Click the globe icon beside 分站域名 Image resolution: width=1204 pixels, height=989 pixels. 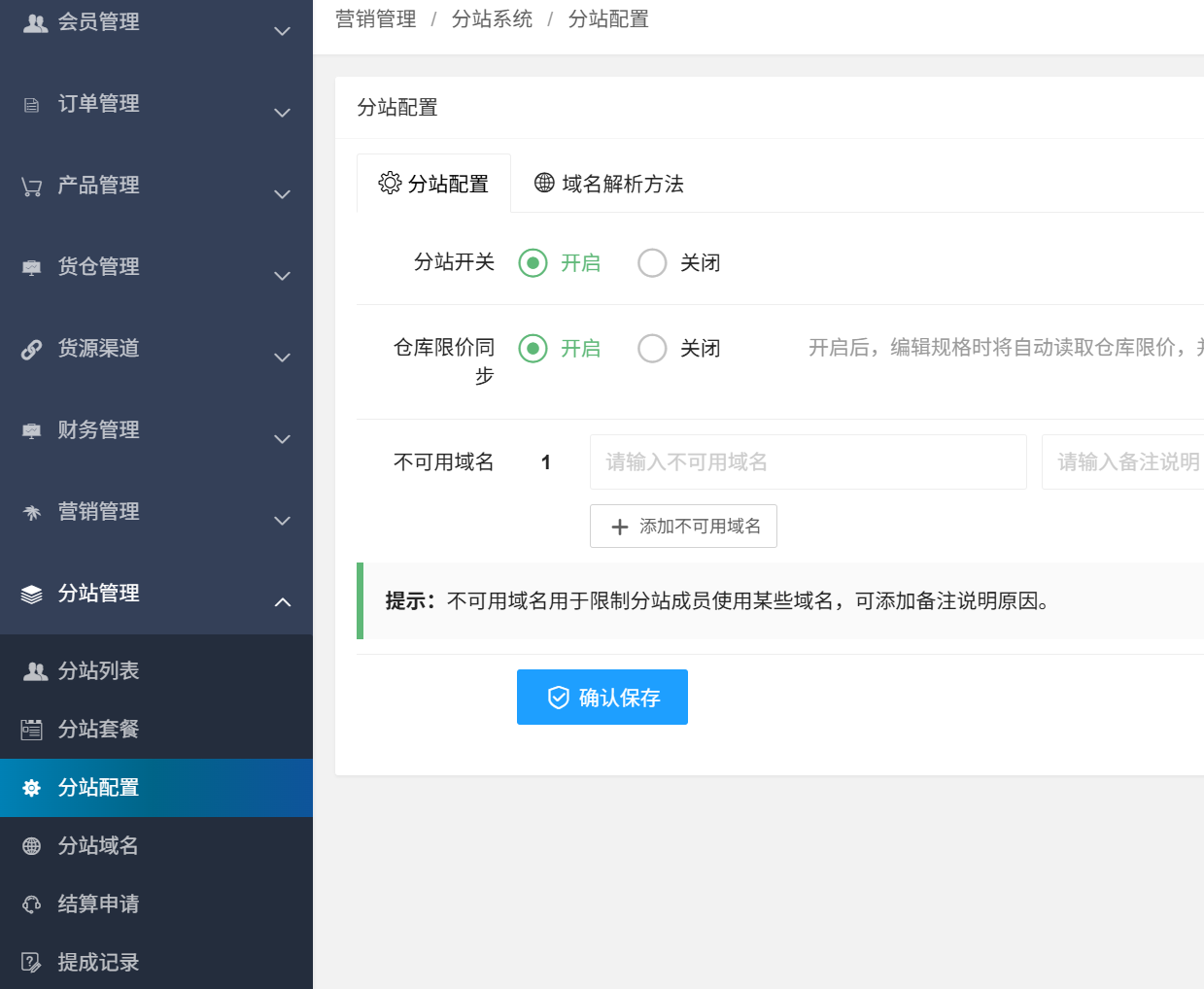tap(32, 846)
